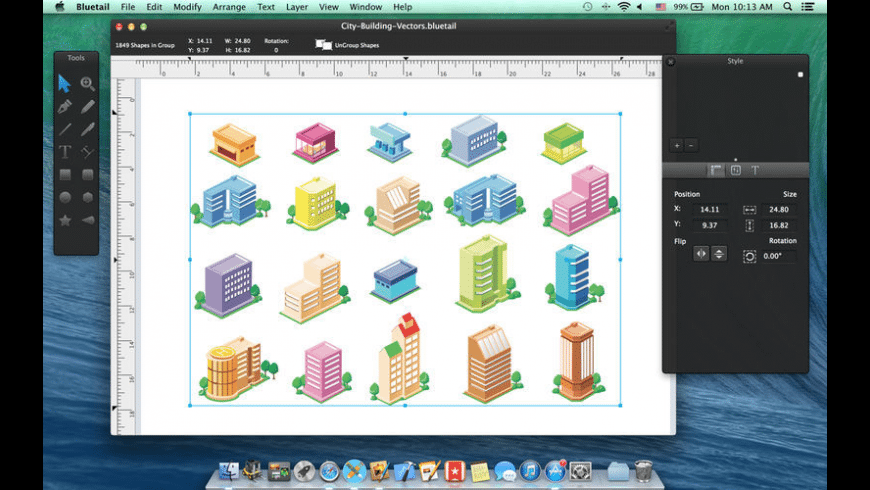The image size is (870, 490).
Task: Flip selection horizontally
Action: pos(701,254)
